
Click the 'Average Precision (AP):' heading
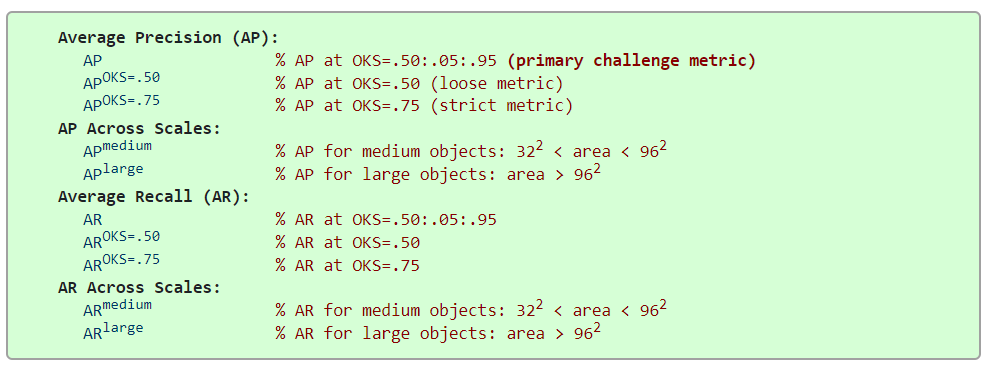click(167, 38)
